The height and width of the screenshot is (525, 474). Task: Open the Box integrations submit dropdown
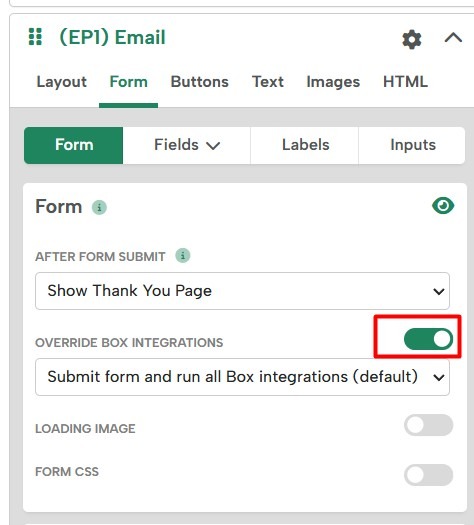(242, 377)
